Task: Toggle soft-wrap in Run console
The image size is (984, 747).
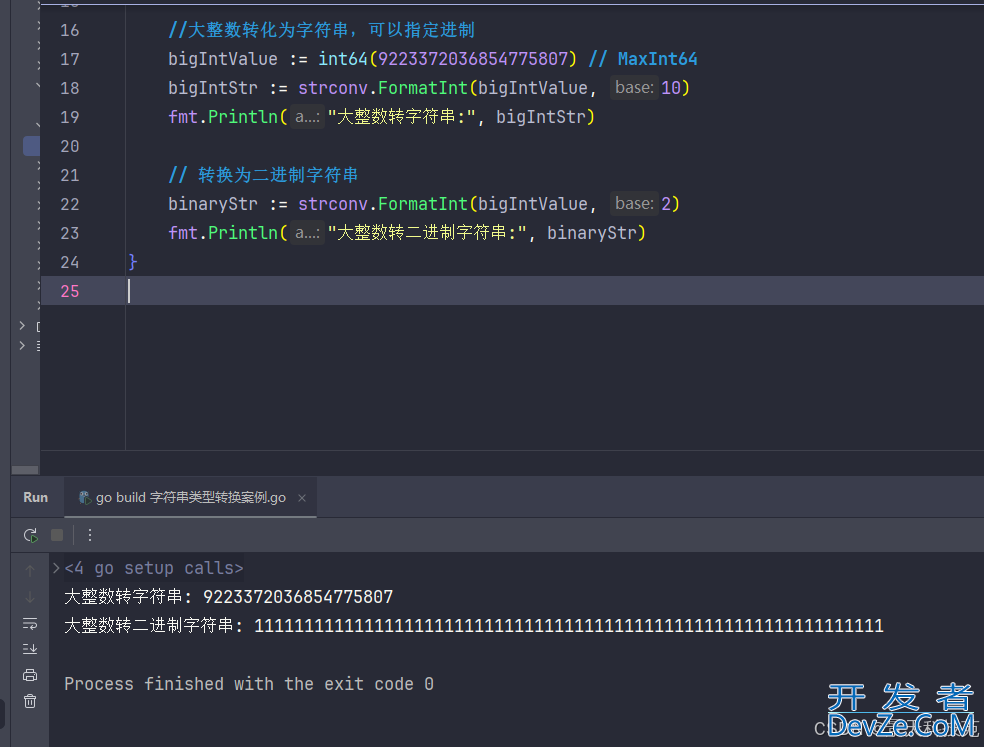Action: [29, 623]
